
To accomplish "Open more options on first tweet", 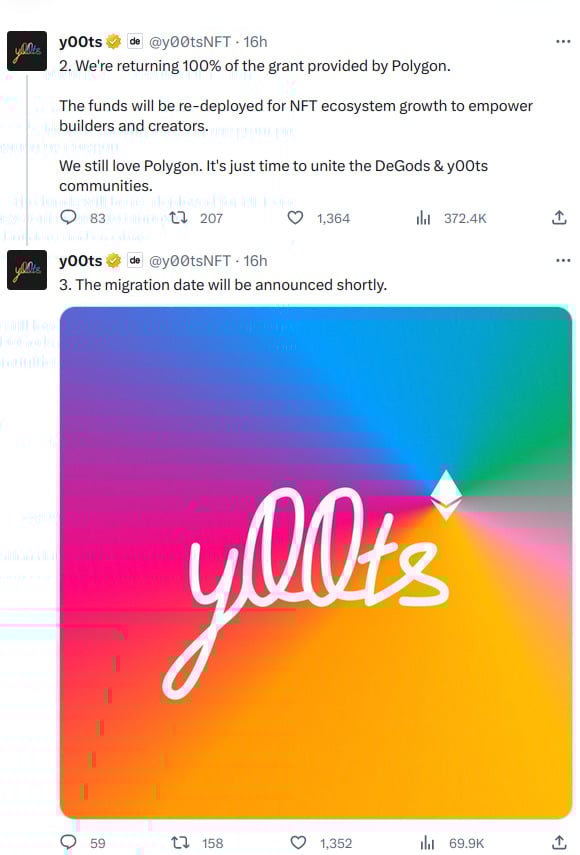I will tap(563, 41).
